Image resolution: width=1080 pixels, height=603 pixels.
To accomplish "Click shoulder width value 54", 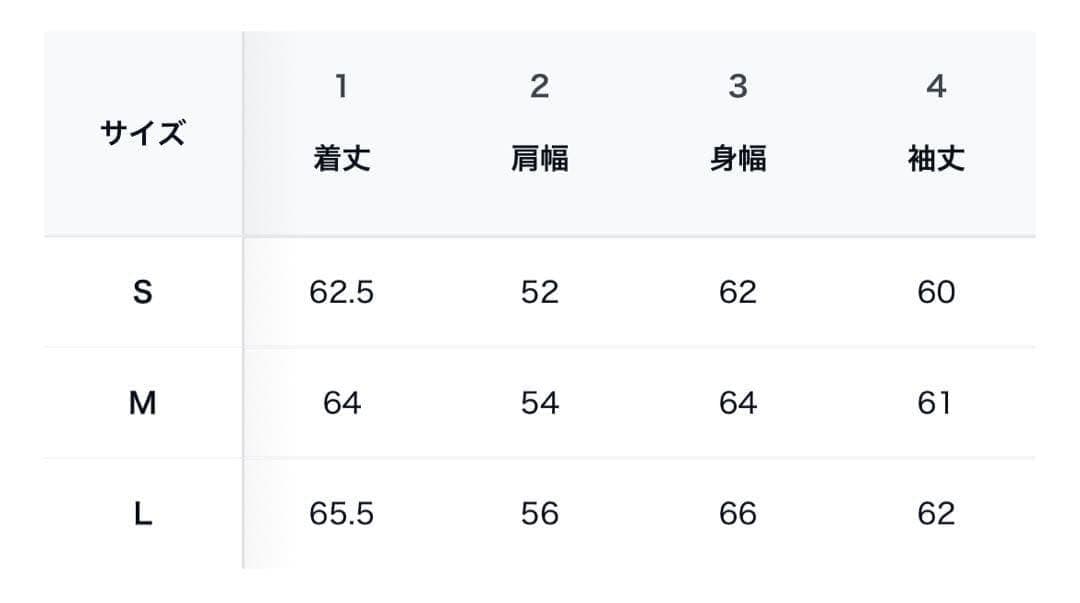I will [540, 403].
